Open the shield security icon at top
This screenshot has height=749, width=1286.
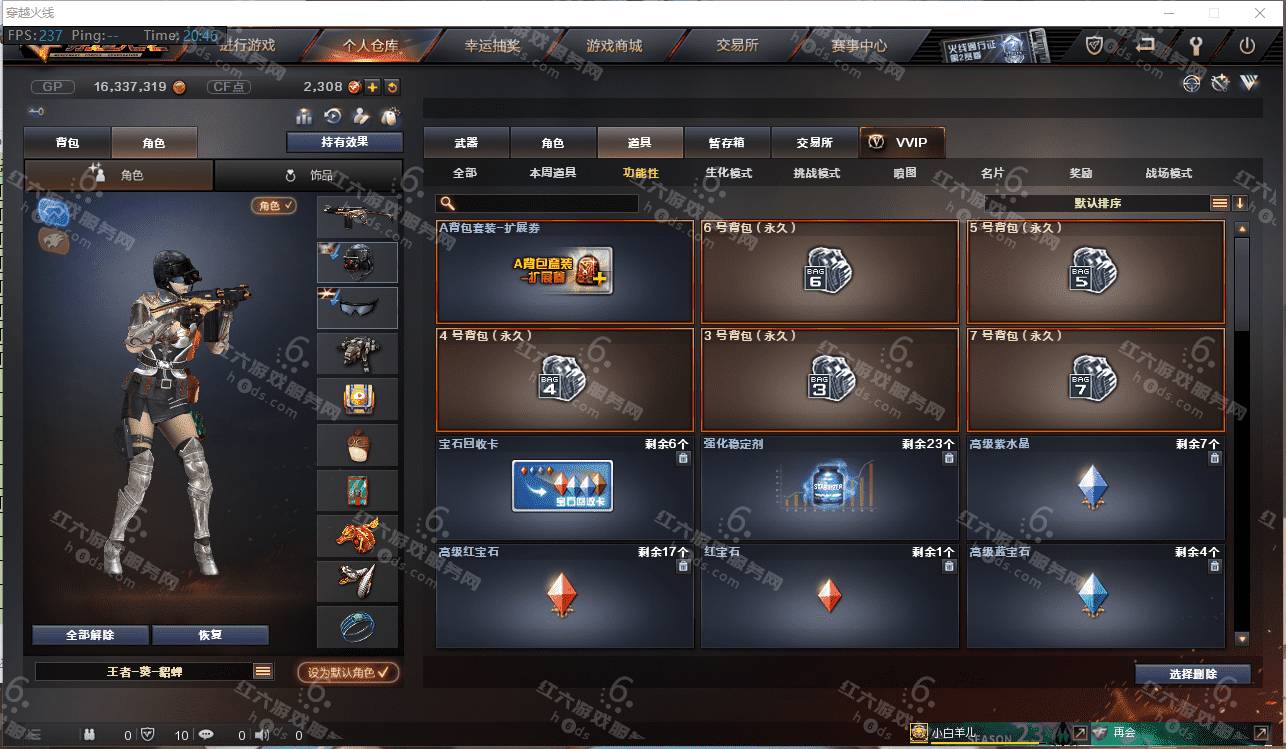click(1095, 45)
